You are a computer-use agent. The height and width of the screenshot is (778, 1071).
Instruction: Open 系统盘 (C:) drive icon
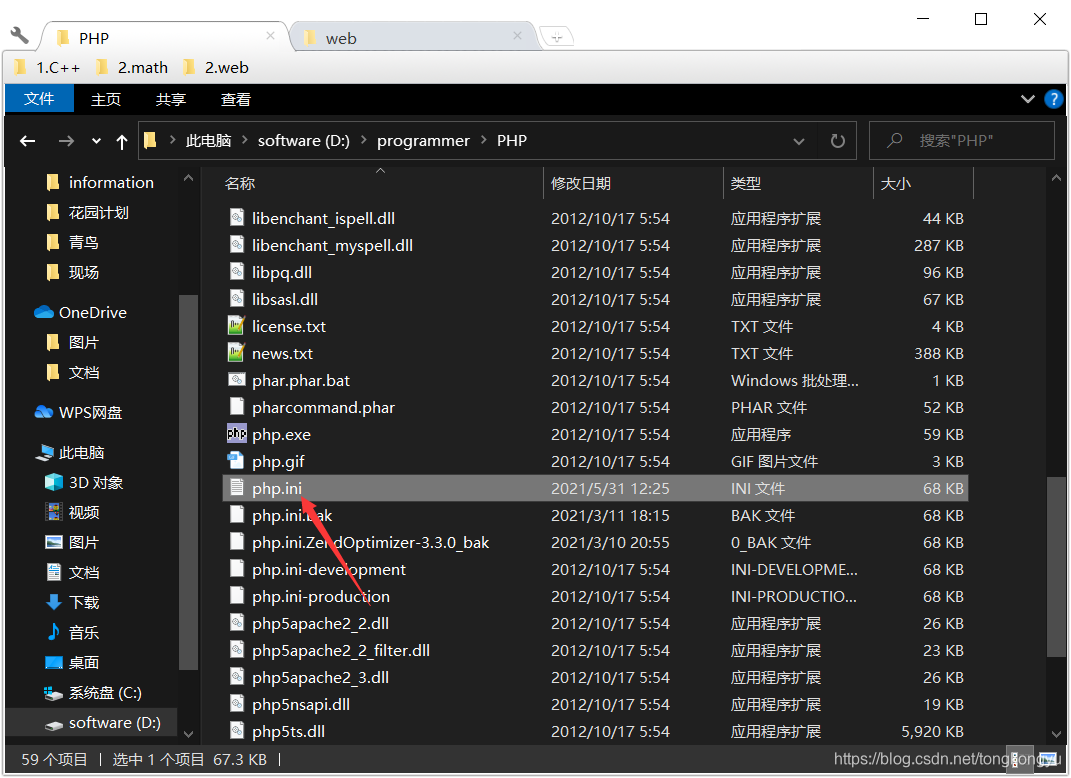coord(54,693)
